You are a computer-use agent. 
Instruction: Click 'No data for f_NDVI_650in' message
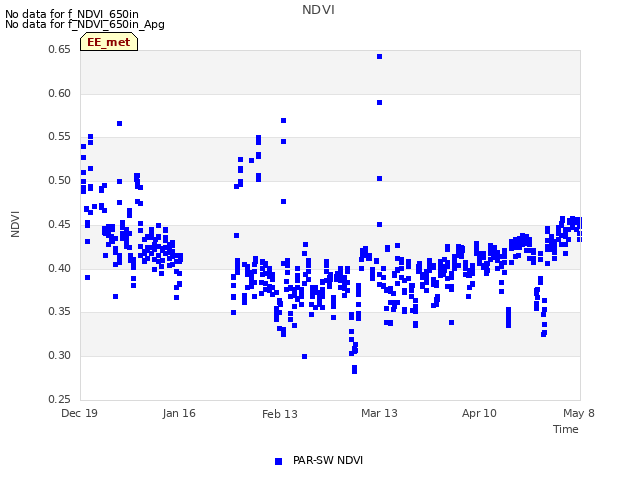(x=72, y=14)
